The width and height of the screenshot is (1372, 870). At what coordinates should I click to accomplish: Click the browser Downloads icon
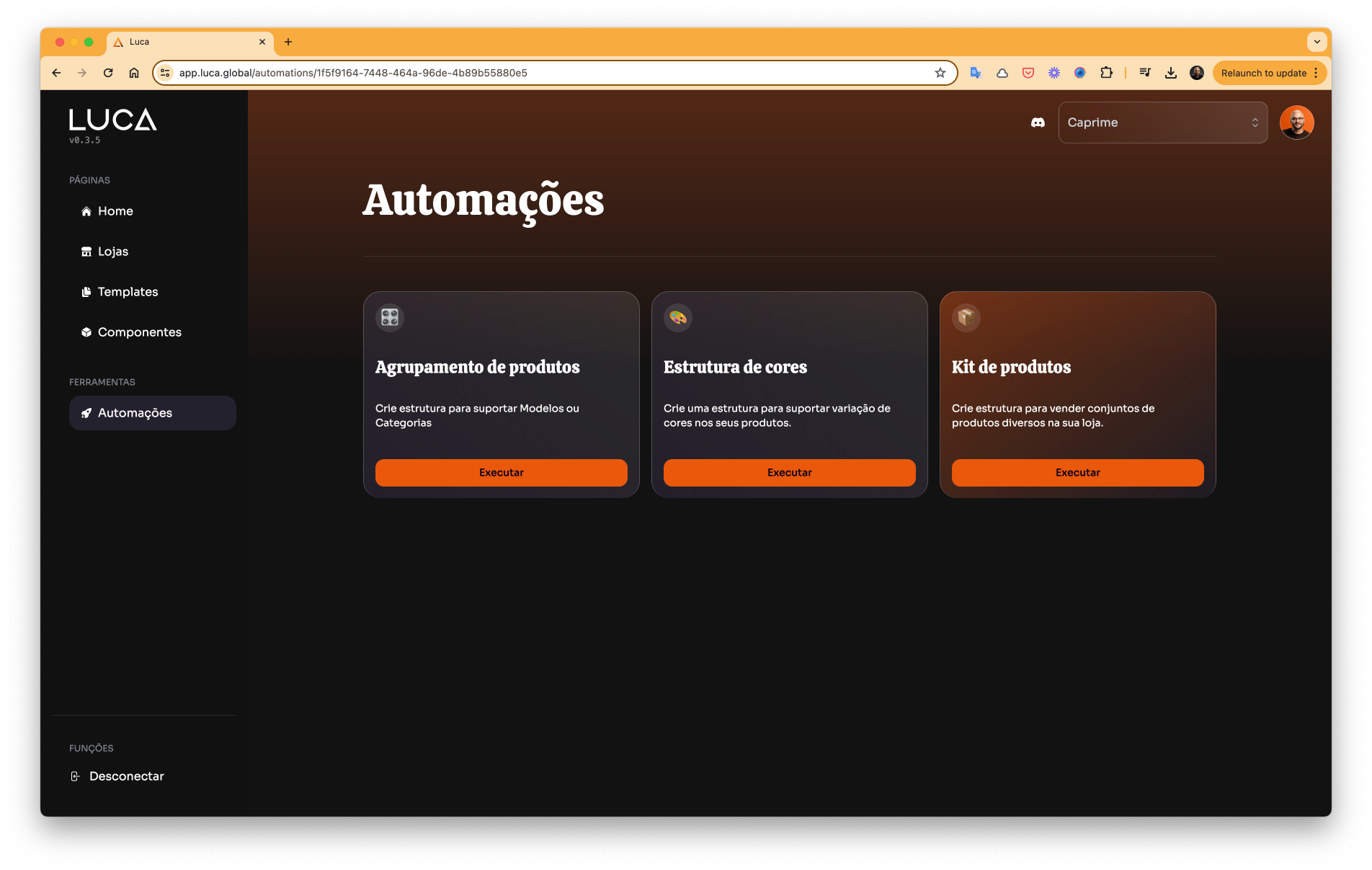(x=1171, y=73)
